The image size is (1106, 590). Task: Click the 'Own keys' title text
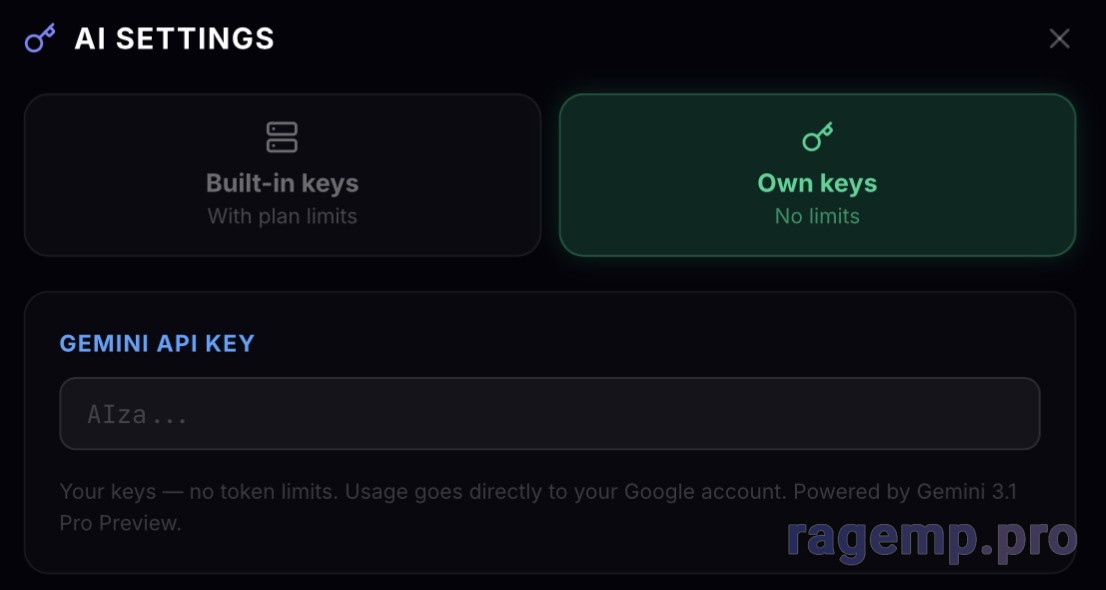(x=817, y=183)
